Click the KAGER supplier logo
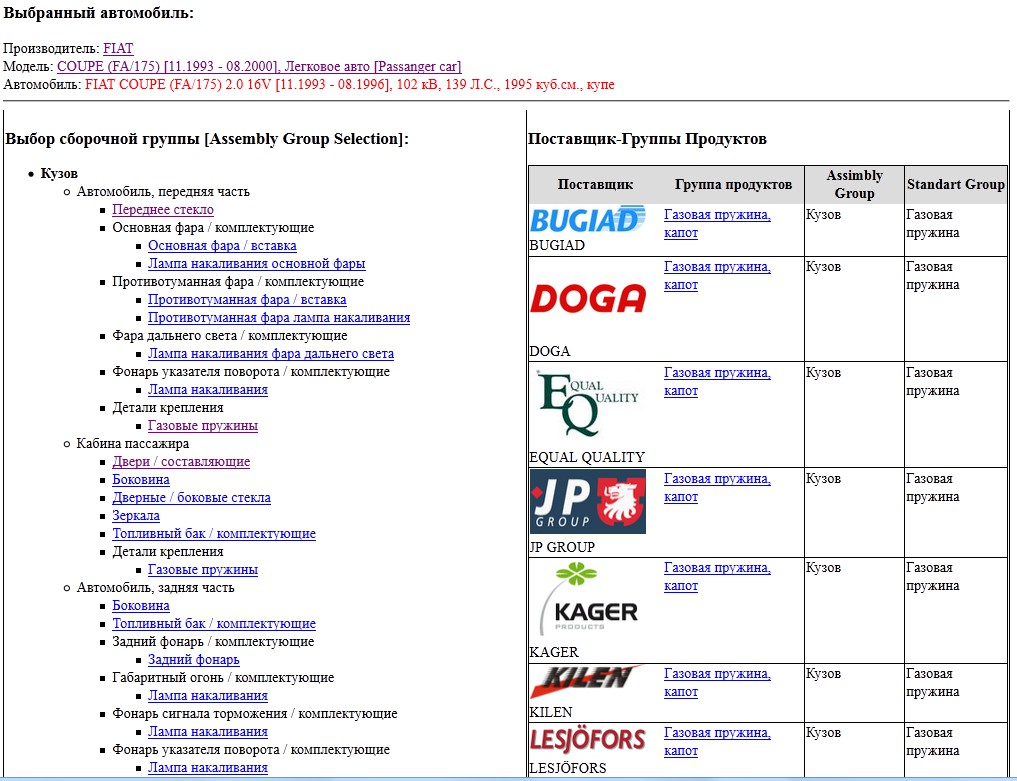Image resolution: width=1017 pixels, height=781 pixels. point(588,599)
